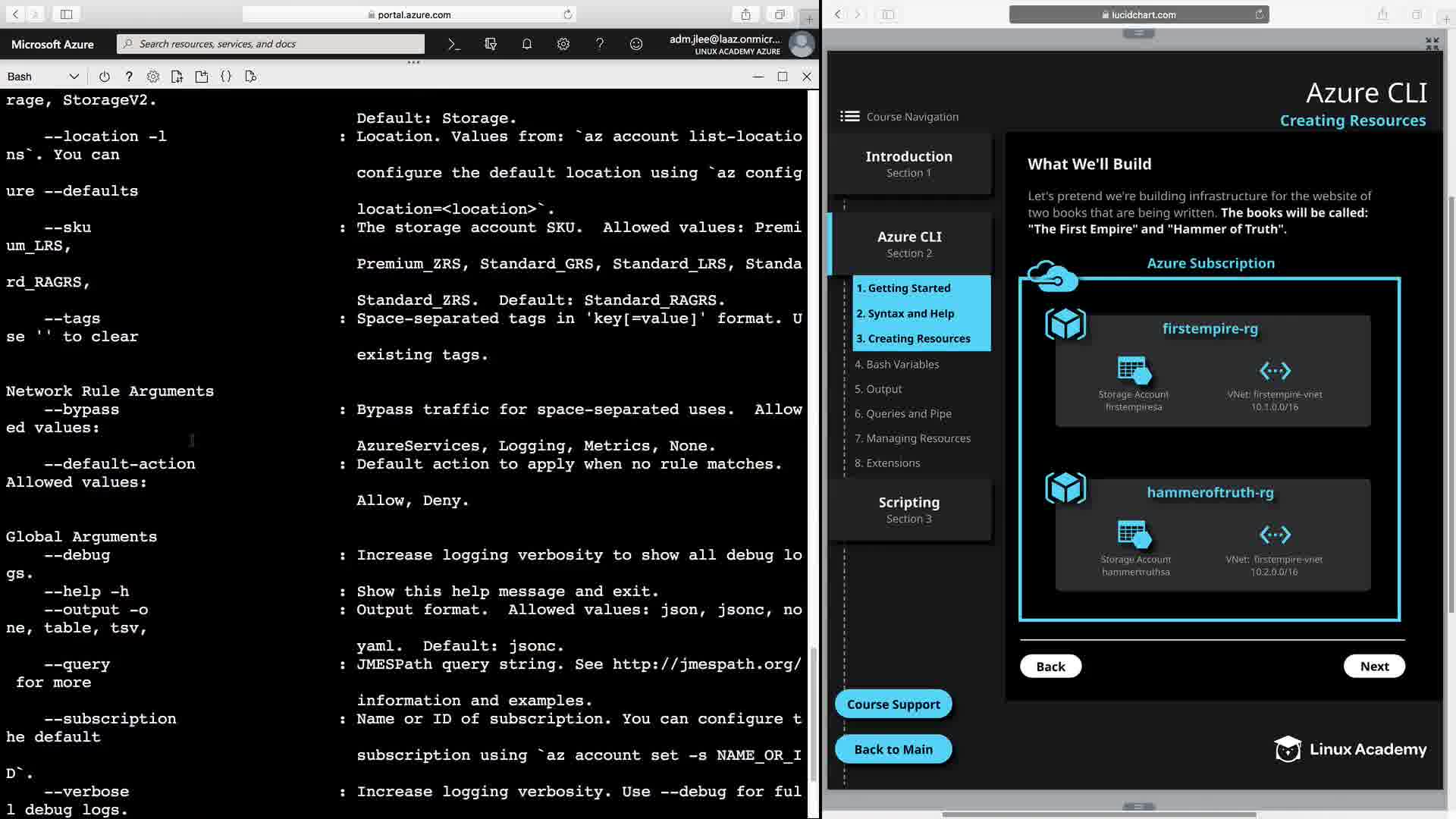Click the Azure search resources field
The height and width of the screenshot is (819, 1456).
point(273,44)
